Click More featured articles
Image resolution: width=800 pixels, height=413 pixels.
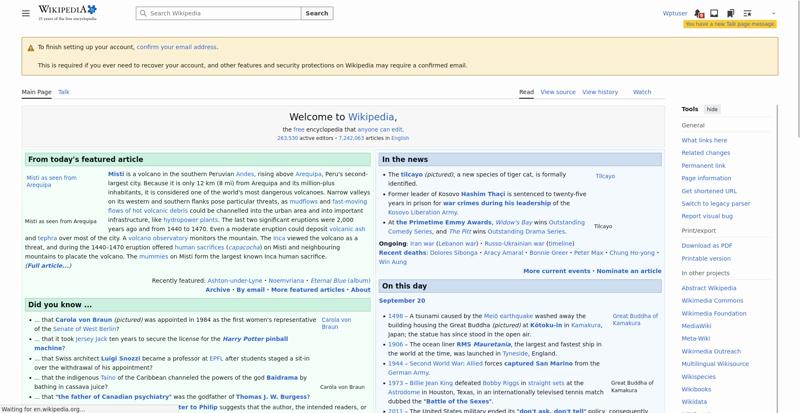(308, 289)
